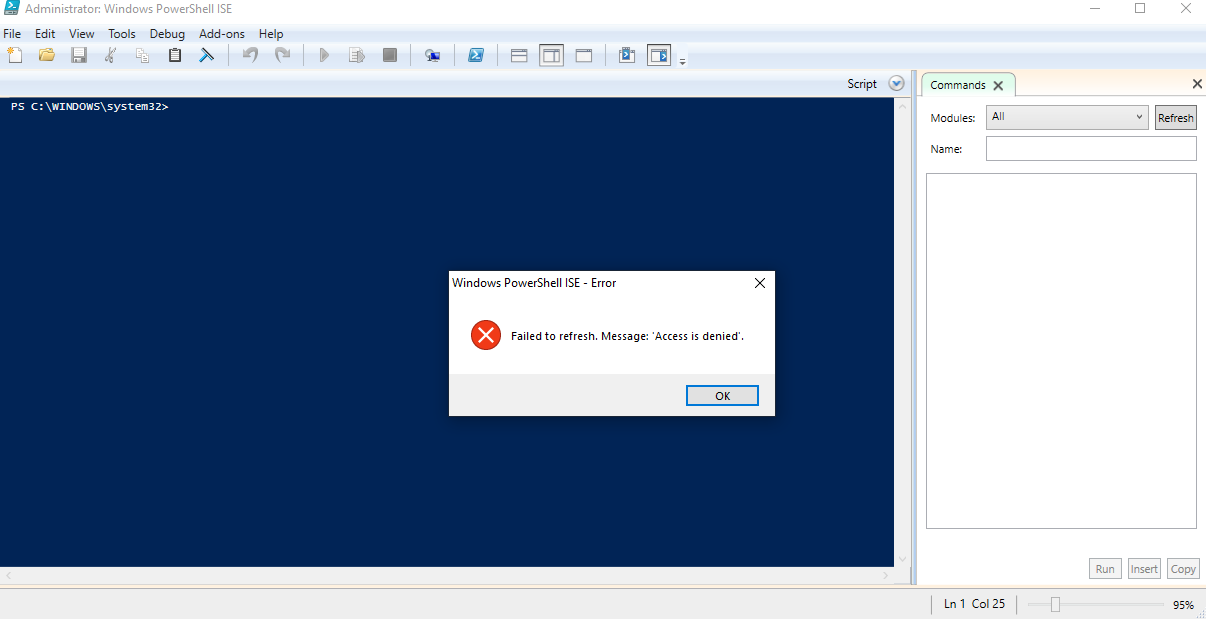1206x619 pixels.
Task: Click the PowerShell ISE title bar icon
Action: 12,8
